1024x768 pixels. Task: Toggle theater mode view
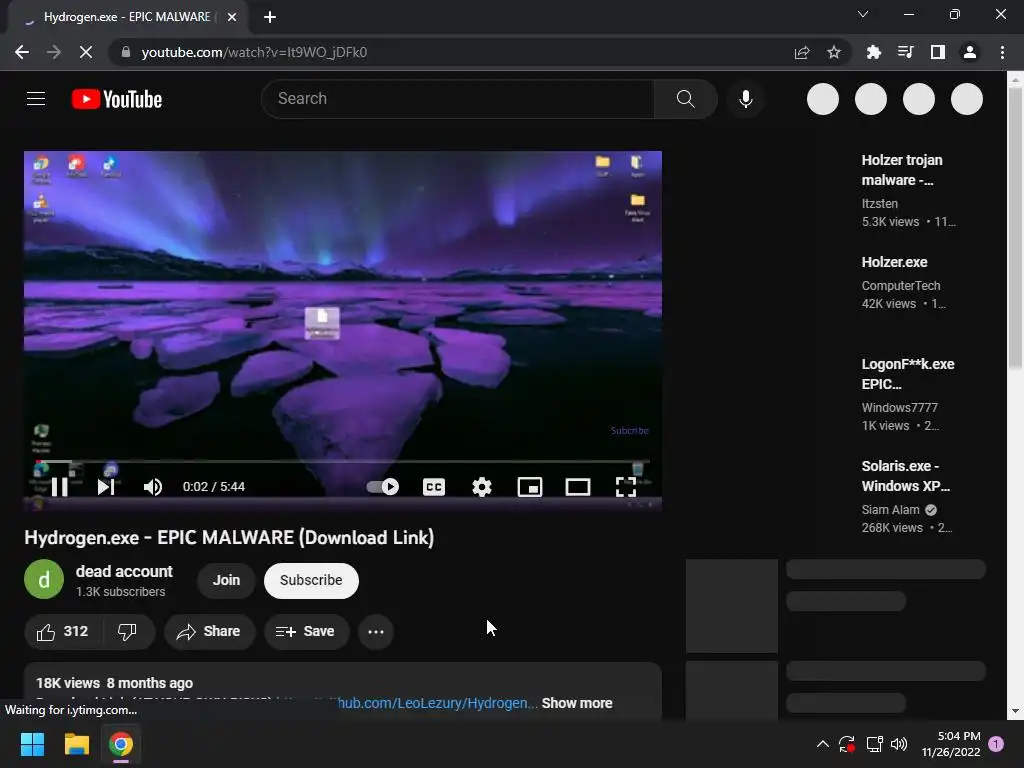pos(577,487)
